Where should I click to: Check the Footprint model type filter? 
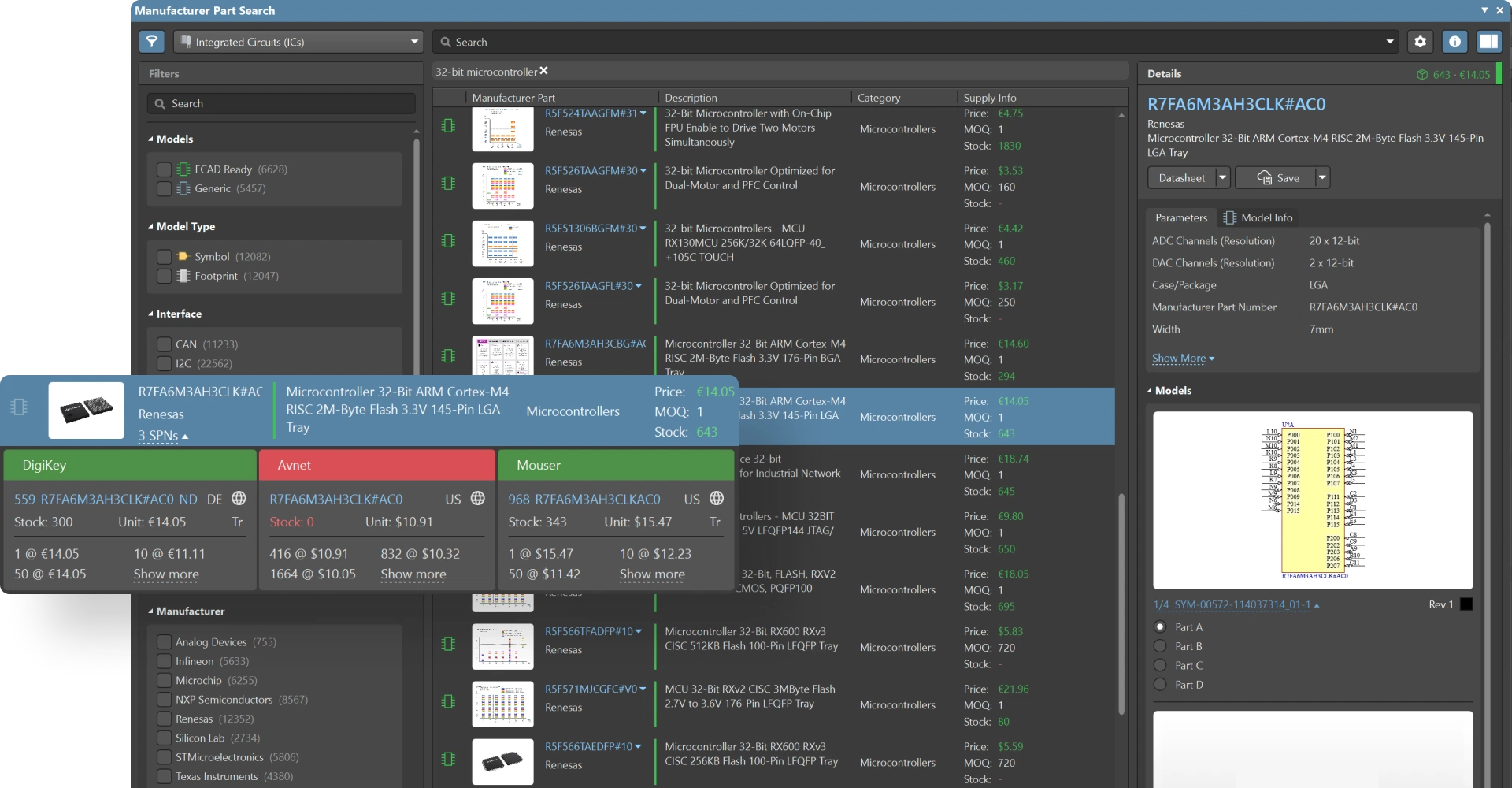[x=164, y=276]
